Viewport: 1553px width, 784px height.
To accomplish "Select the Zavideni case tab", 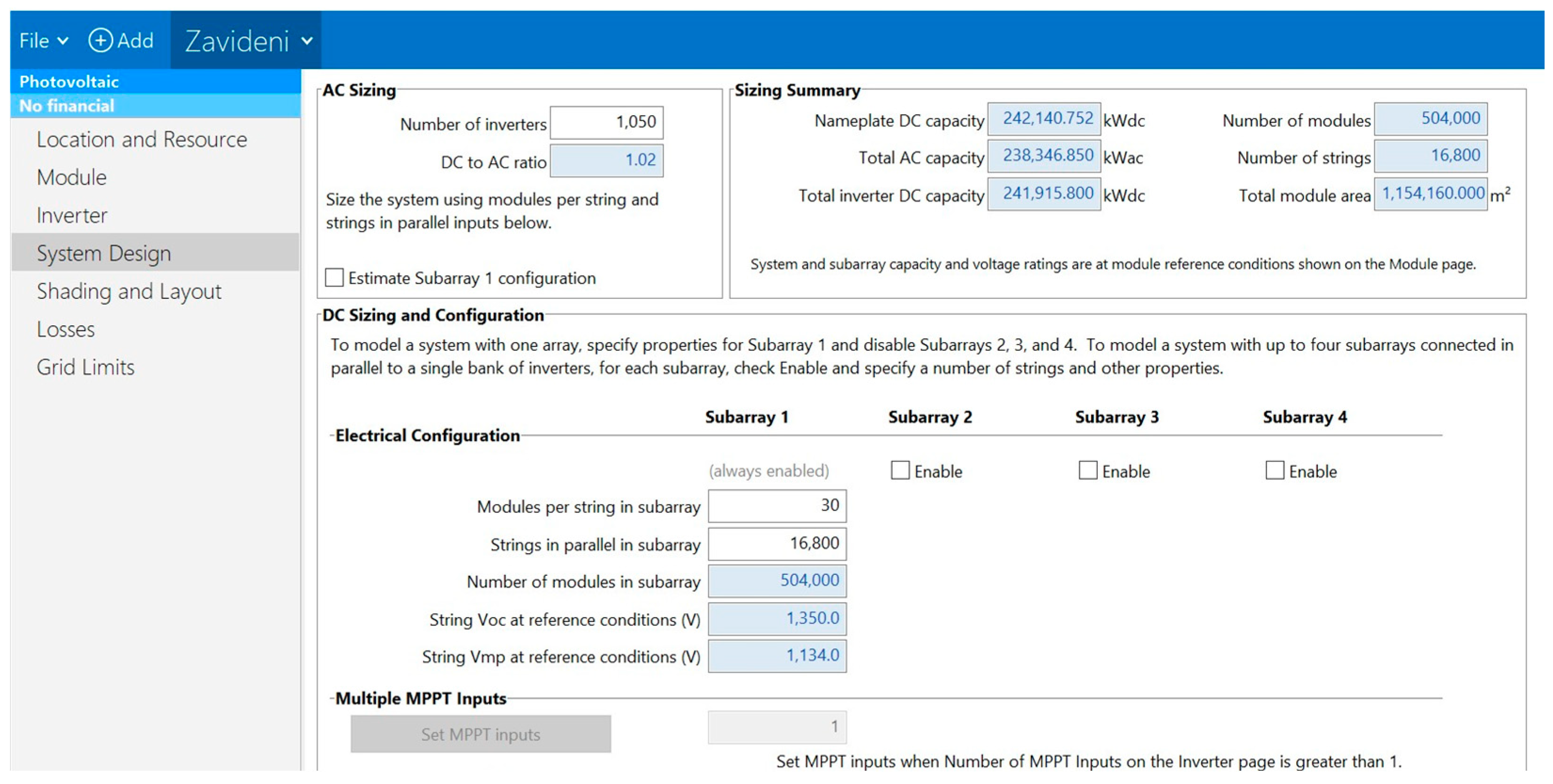I will pos(237,41).
